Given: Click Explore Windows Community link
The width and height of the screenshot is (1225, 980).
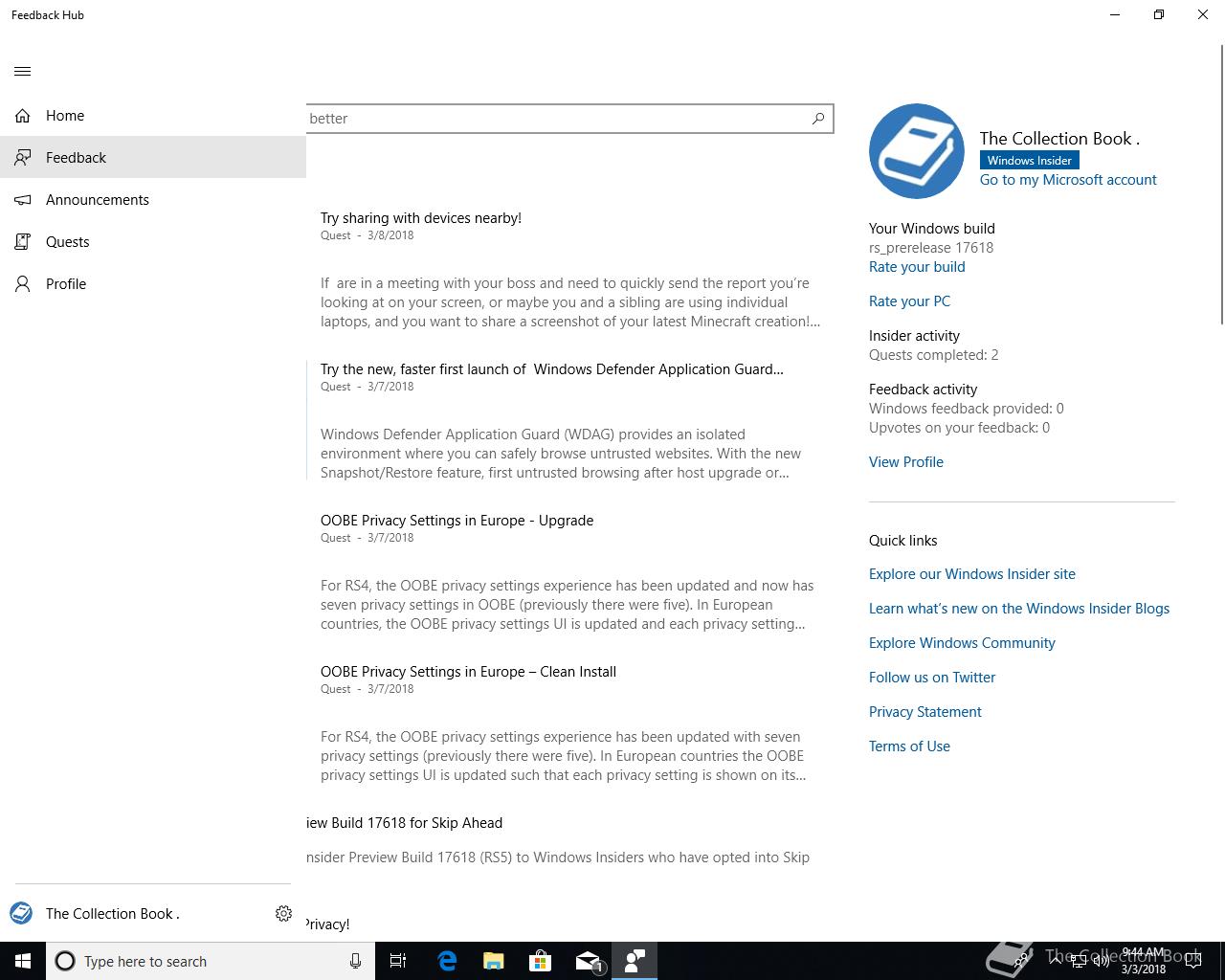Looking at the screenshot, I should [x=962, y=643].
